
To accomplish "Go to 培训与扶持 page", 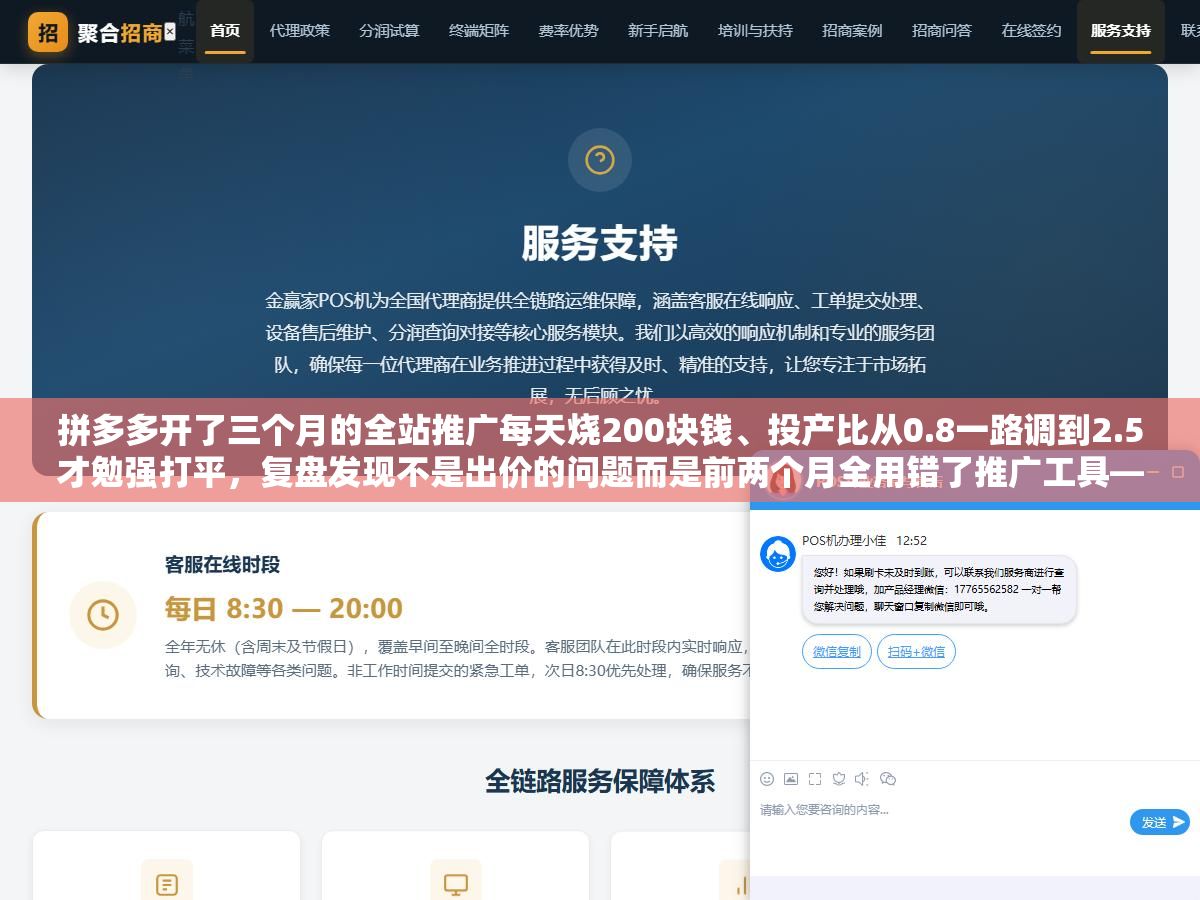I will tap(755, 31).
